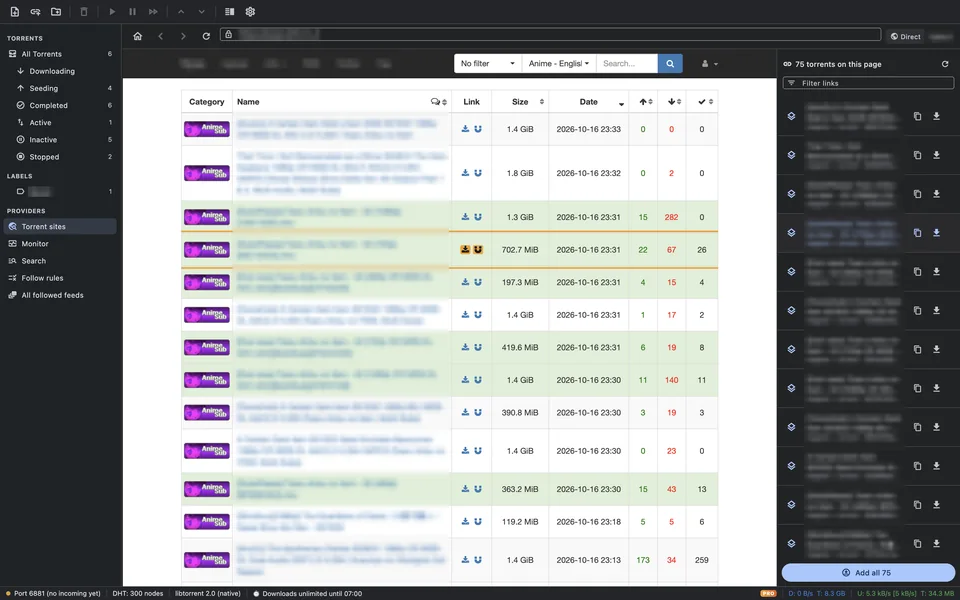Click Anime Sub category badge in 119.2 MiB row
The height and width of the screenshot is (600, 960).
point(207,522)
